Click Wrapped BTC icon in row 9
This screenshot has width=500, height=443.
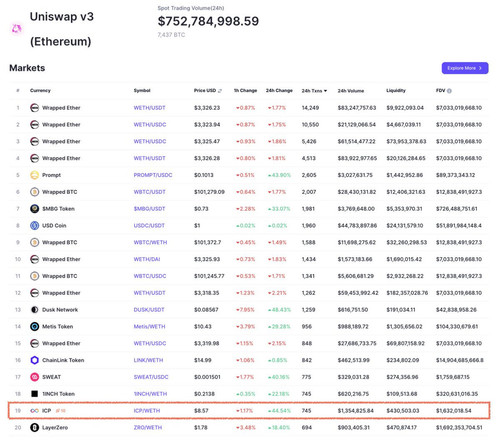[x=34, y=242]
